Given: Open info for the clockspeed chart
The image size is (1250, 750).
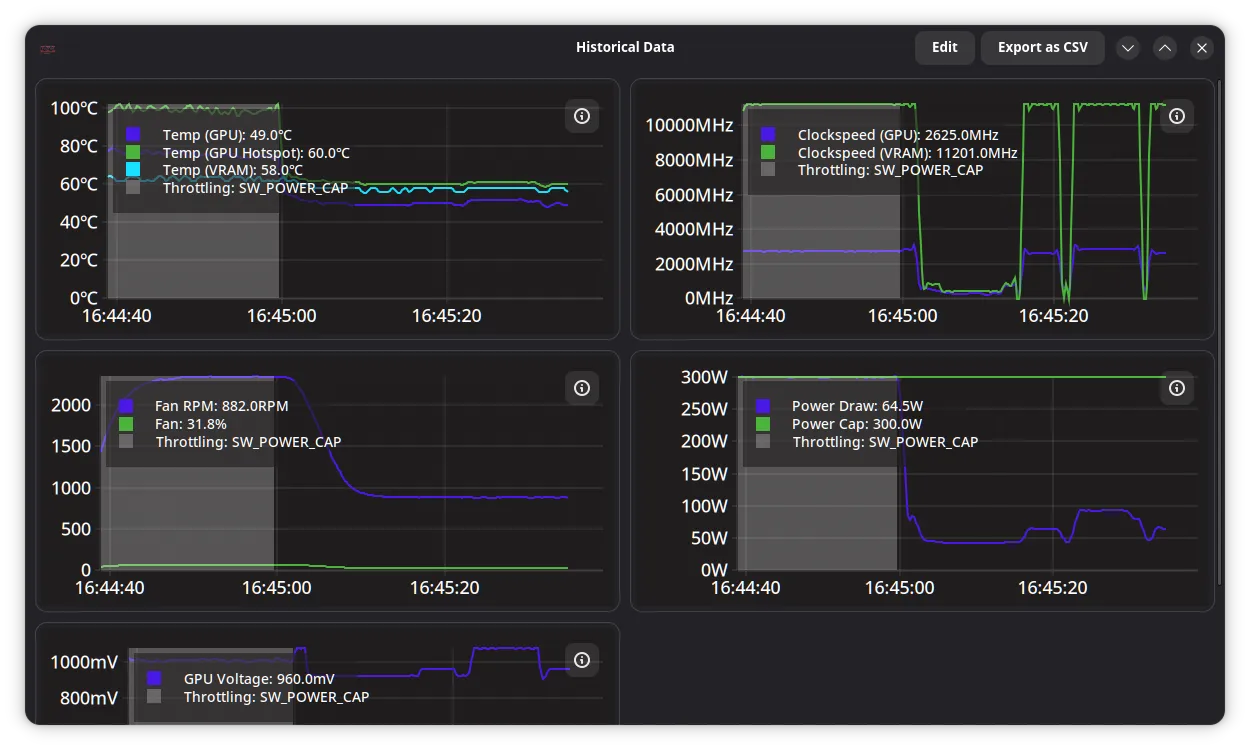Looking at the screenshot, I should (1177, 116).
